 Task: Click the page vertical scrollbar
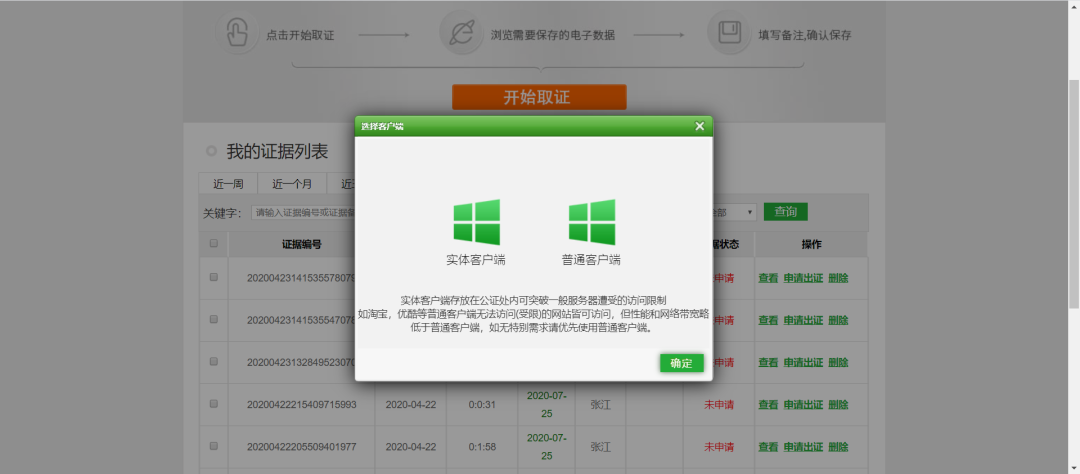1074,193
